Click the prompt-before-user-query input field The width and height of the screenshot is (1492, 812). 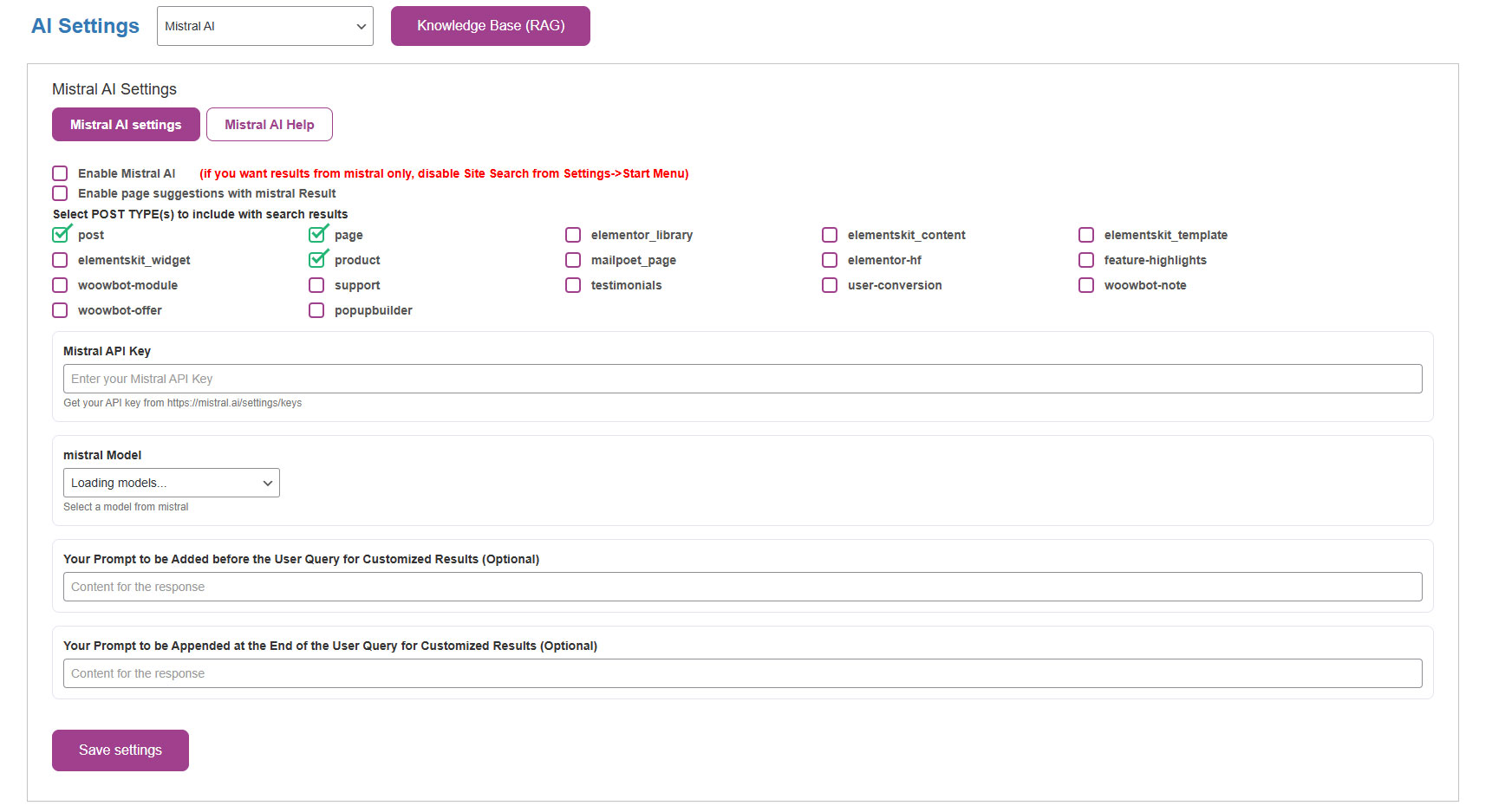pos(742,587)
